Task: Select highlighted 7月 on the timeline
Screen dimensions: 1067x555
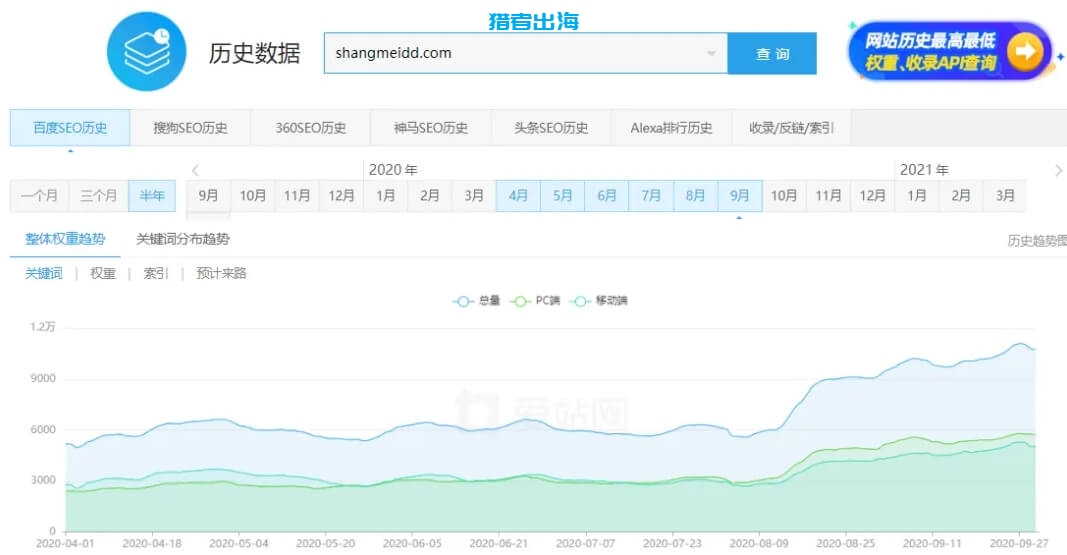Action: point(651,196)
